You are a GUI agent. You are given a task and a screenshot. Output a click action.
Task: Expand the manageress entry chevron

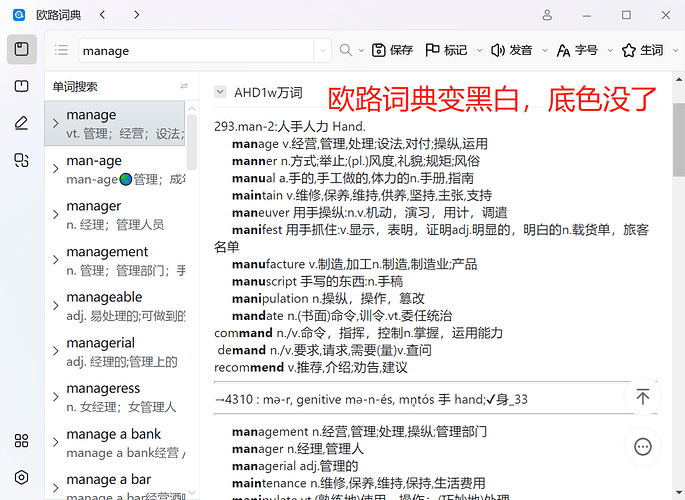[x=55, y=397]
